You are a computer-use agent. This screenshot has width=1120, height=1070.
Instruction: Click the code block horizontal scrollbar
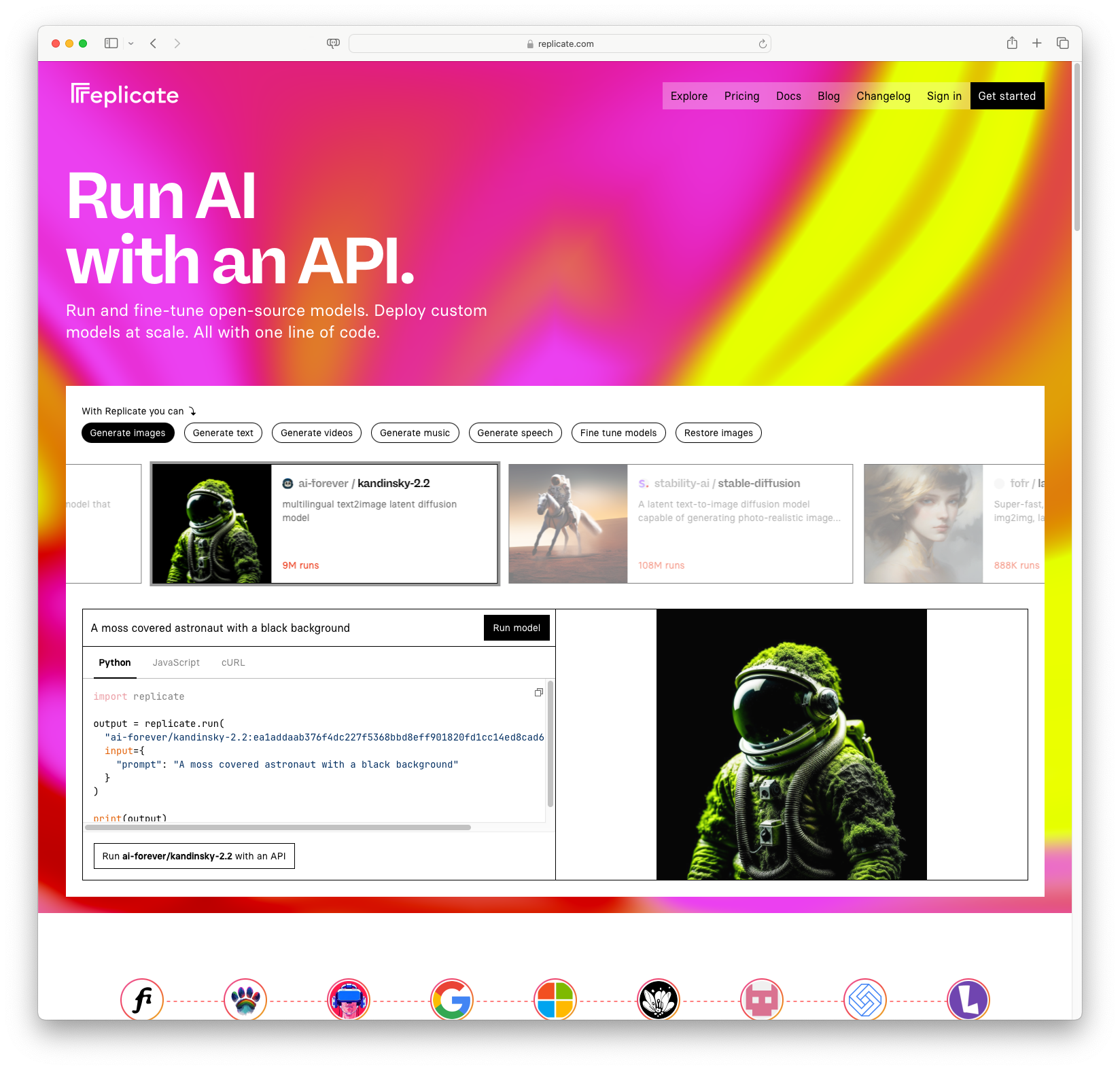[278, 827]
